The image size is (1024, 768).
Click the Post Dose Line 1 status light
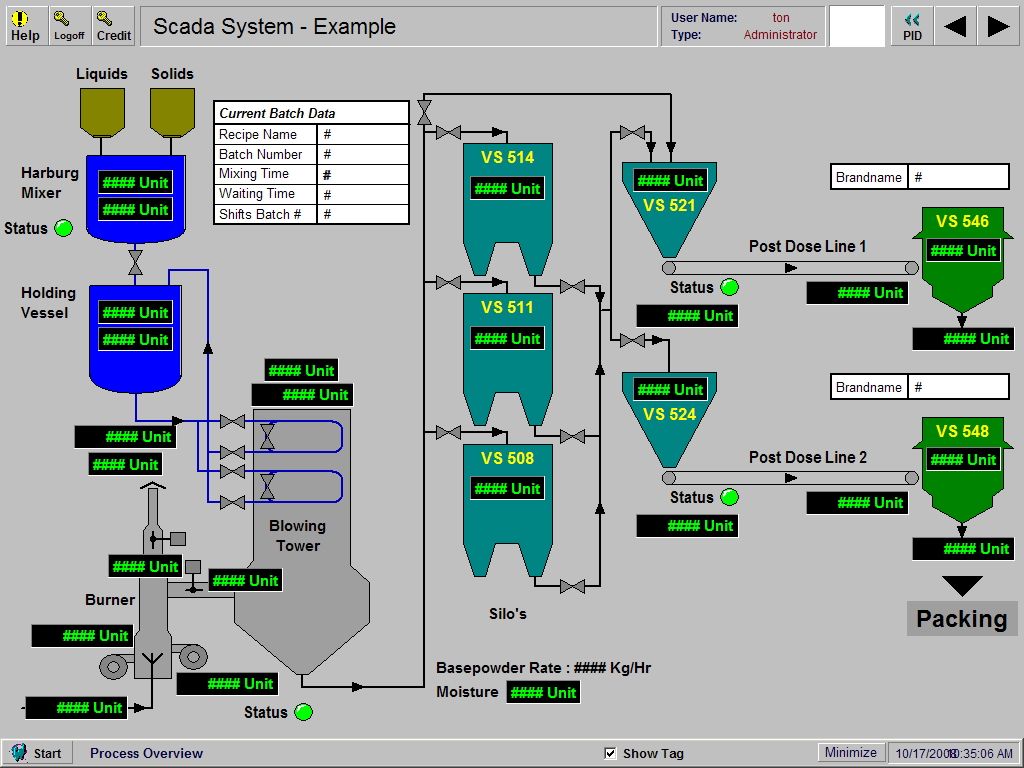tap(729, 287)
